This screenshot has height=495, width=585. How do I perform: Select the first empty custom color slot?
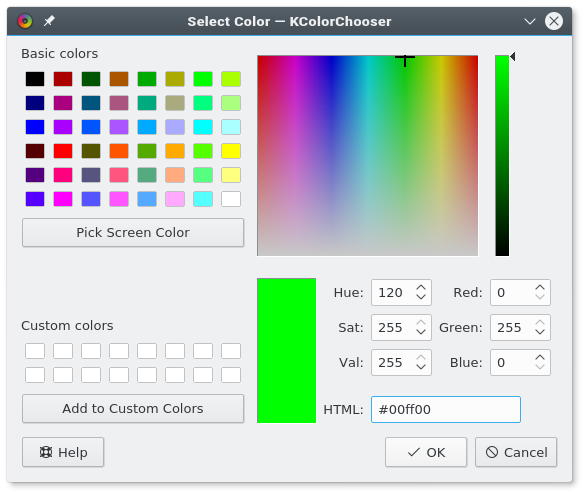pos(35,351)
